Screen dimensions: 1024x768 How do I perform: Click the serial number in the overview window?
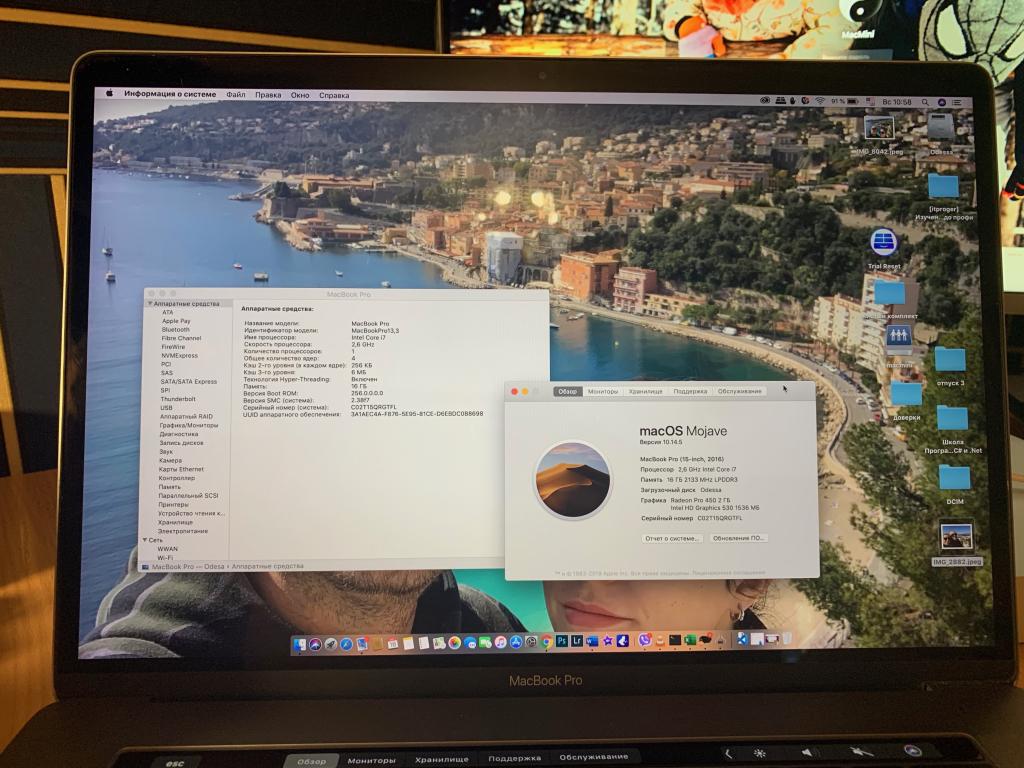[720, 518]
